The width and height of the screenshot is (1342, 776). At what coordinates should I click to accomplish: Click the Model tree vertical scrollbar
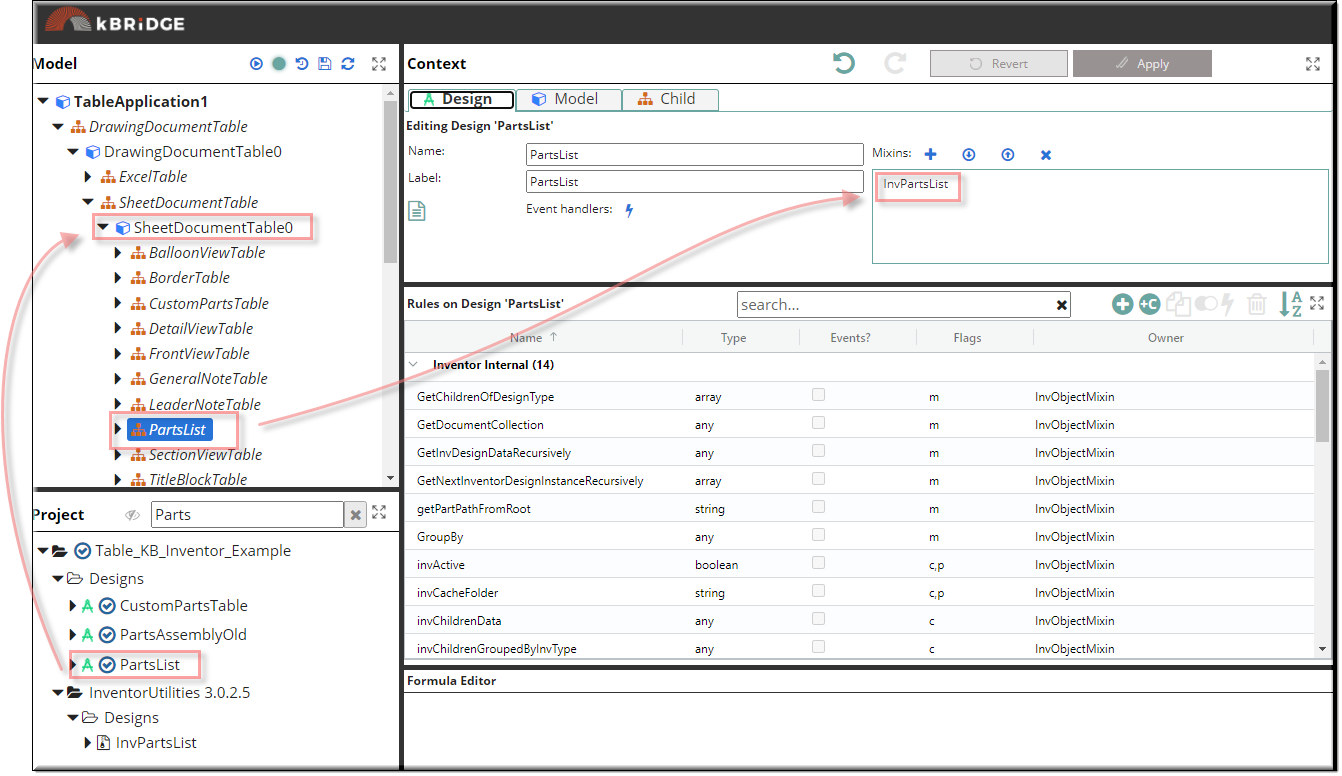tap(390, 180)
